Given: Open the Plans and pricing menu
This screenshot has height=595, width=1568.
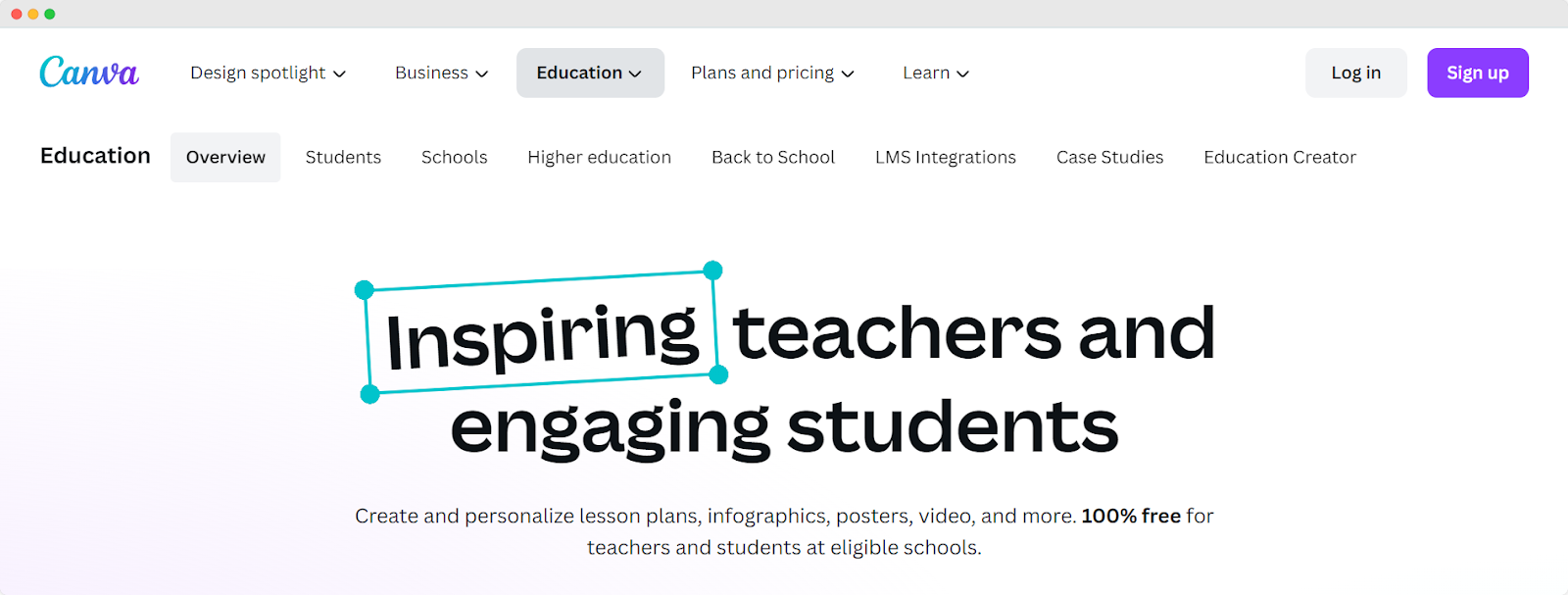Looking at the screenshot, I should (772, 73).
